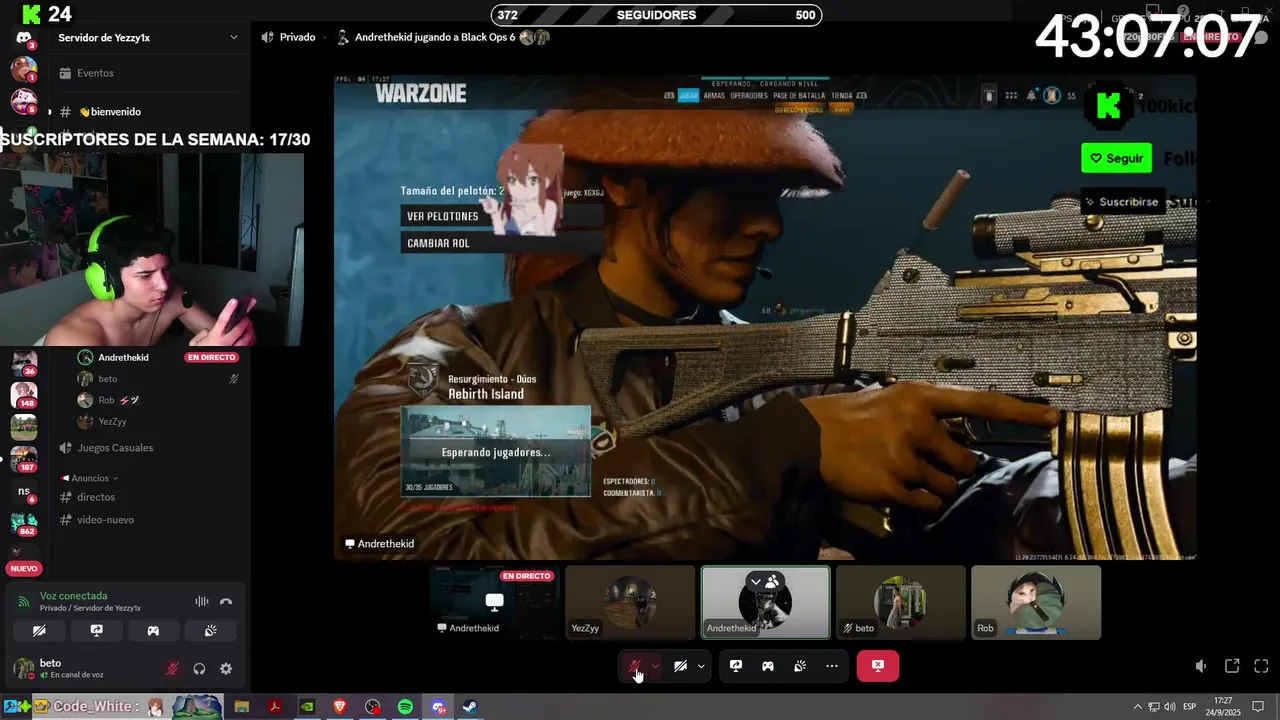Open more options three-dots in call bar
The image size is (1280, 720).
click(832, 666)
